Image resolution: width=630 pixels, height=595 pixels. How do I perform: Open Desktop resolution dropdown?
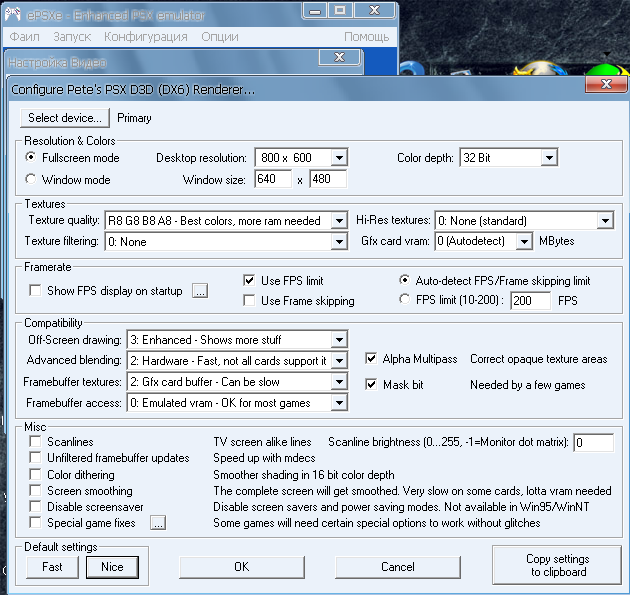339,157
